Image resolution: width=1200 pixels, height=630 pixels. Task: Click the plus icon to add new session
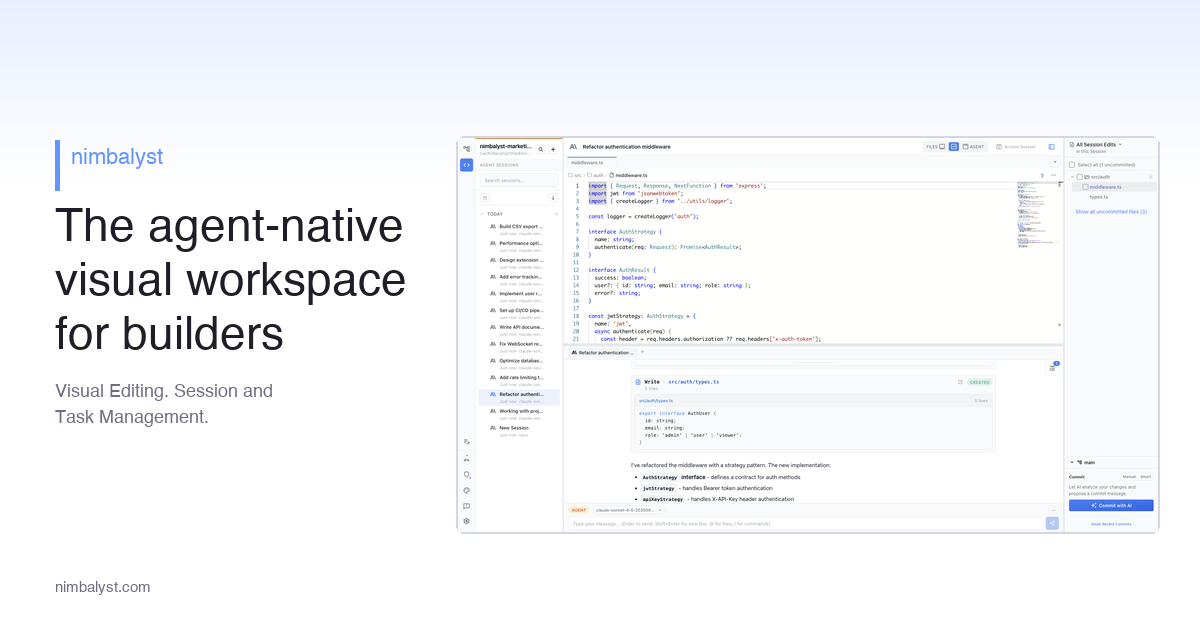(553, 149)
